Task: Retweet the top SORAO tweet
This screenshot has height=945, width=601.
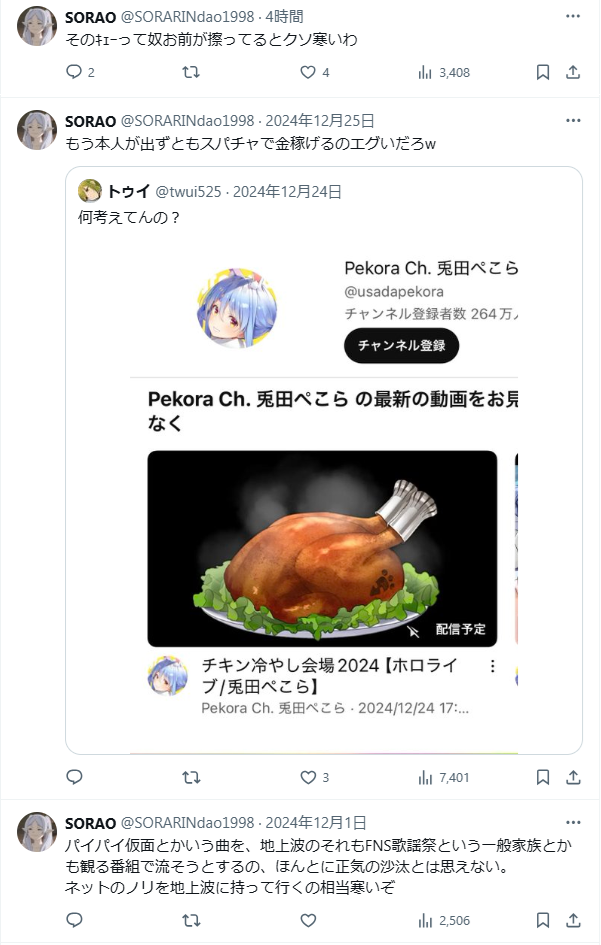Action: click(191, 72)
